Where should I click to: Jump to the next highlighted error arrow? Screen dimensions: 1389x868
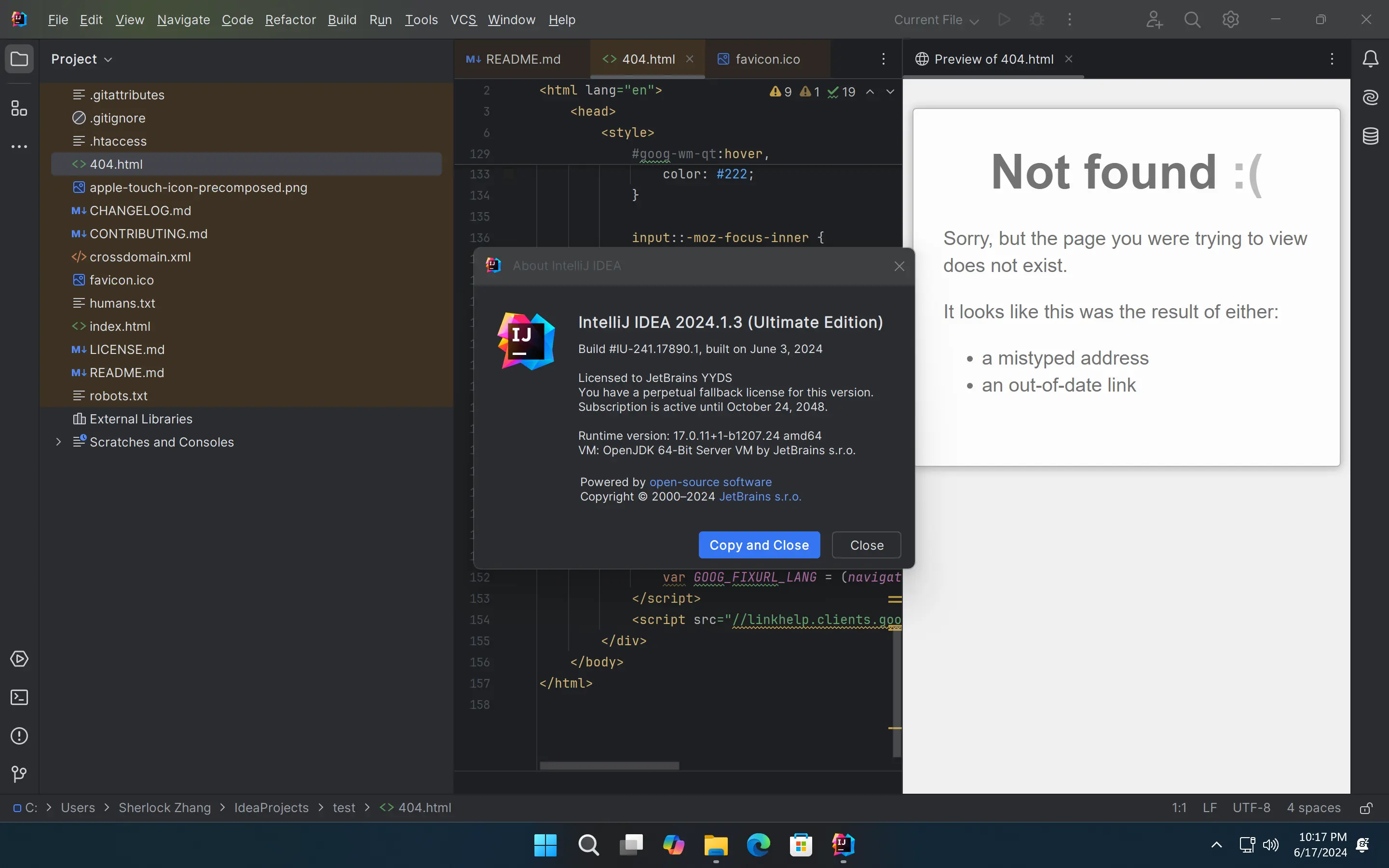point(890,92)
